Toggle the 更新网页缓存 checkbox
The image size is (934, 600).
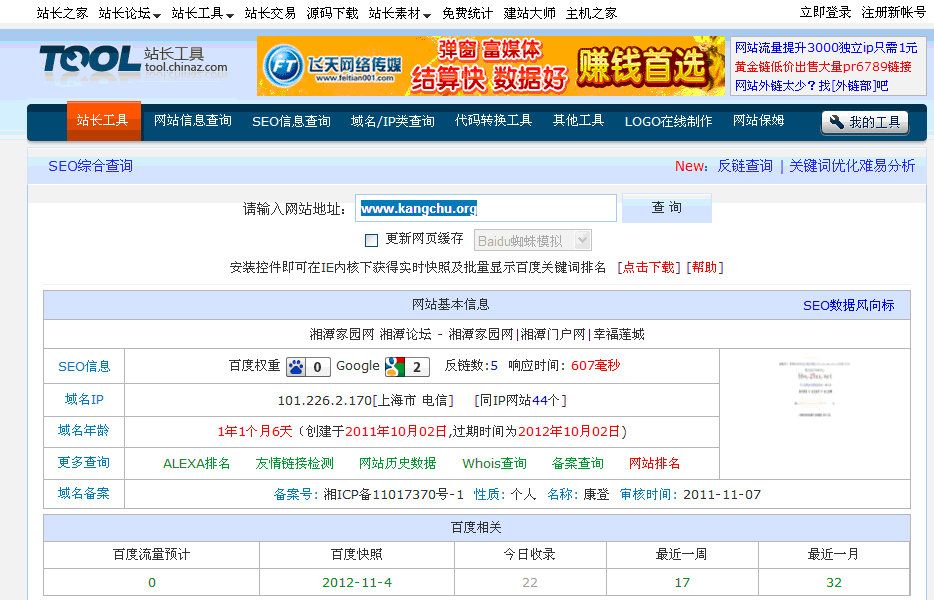point(371,240)
